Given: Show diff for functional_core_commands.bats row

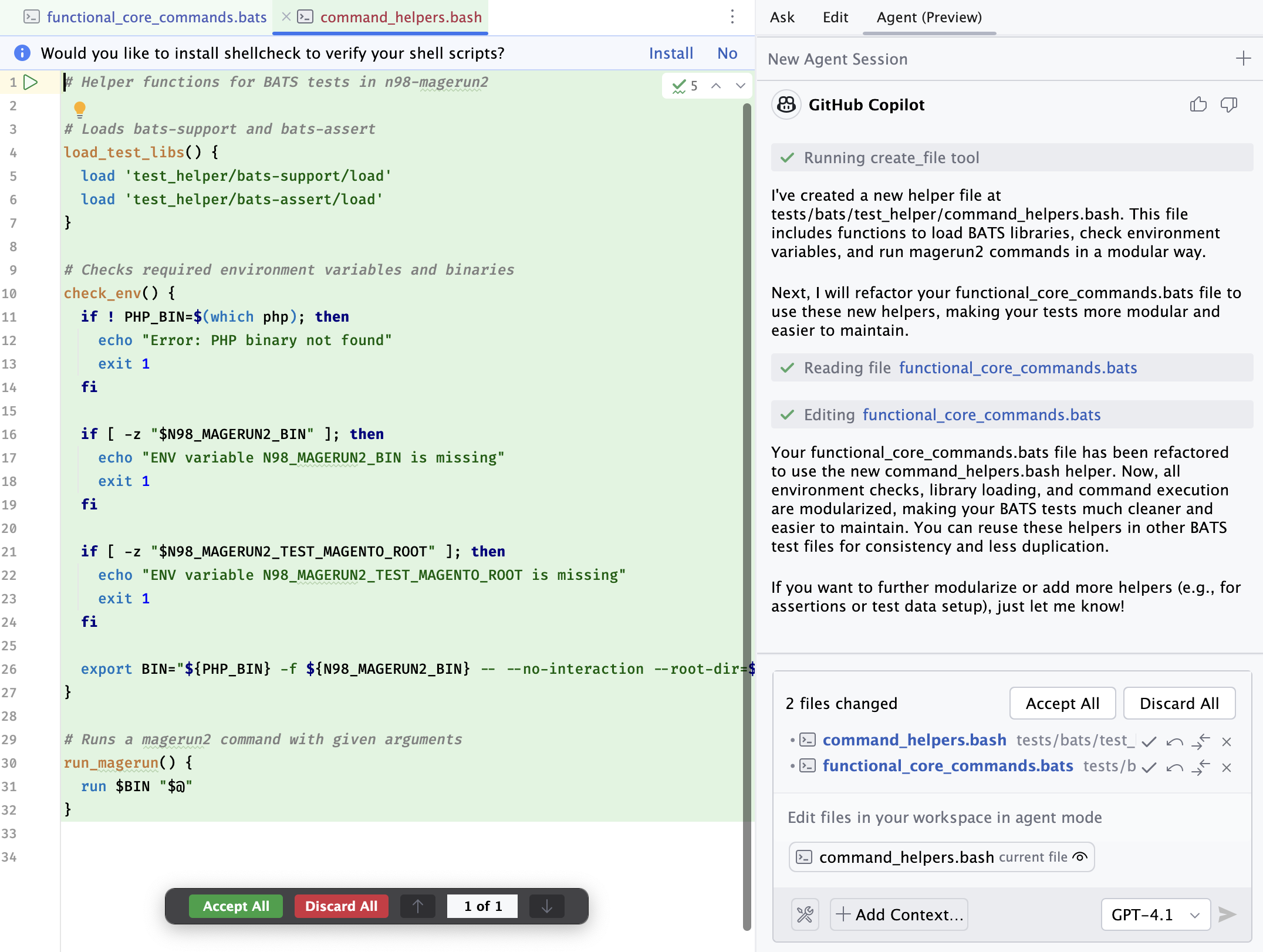Looking at the screenshot, I should tap(1201, 767).
